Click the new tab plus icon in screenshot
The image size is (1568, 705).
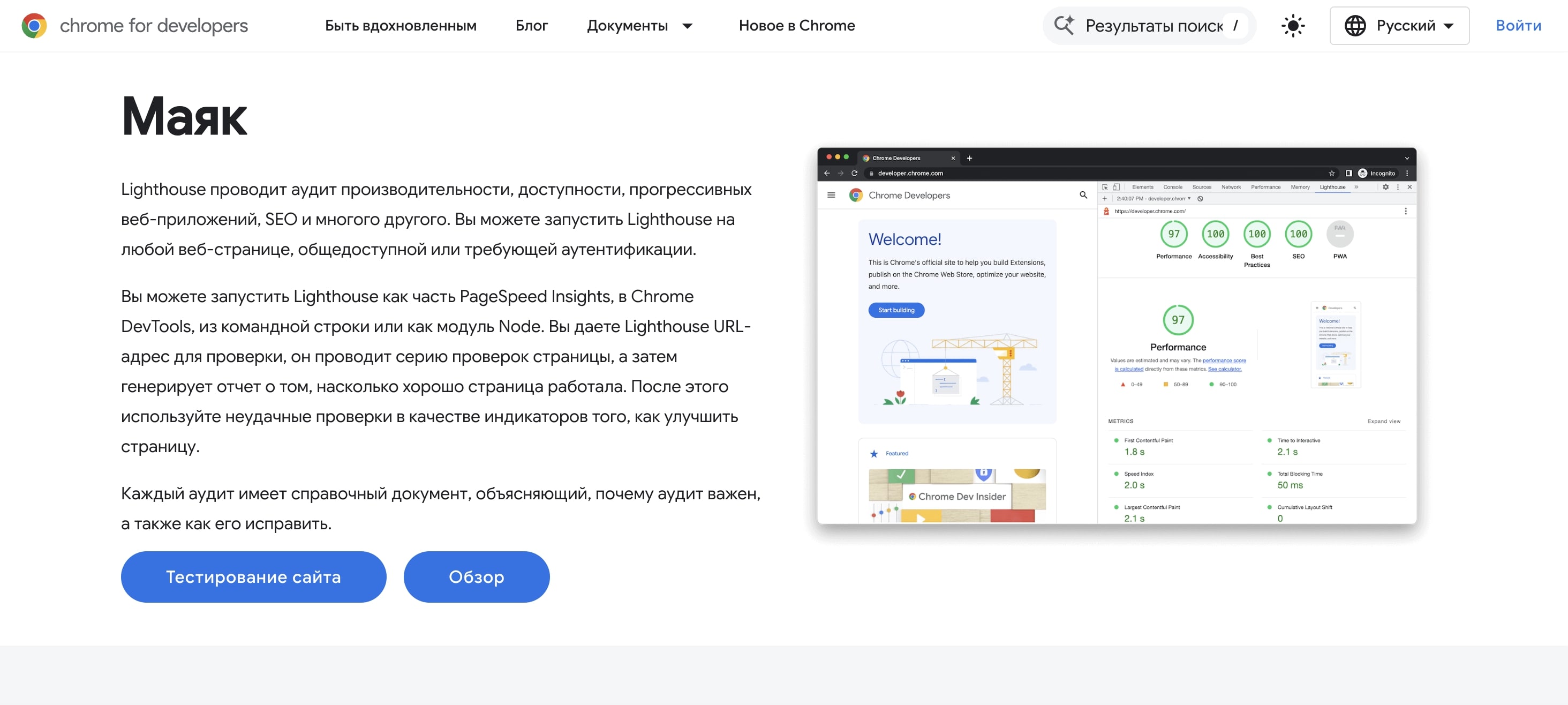pos(969,158)
